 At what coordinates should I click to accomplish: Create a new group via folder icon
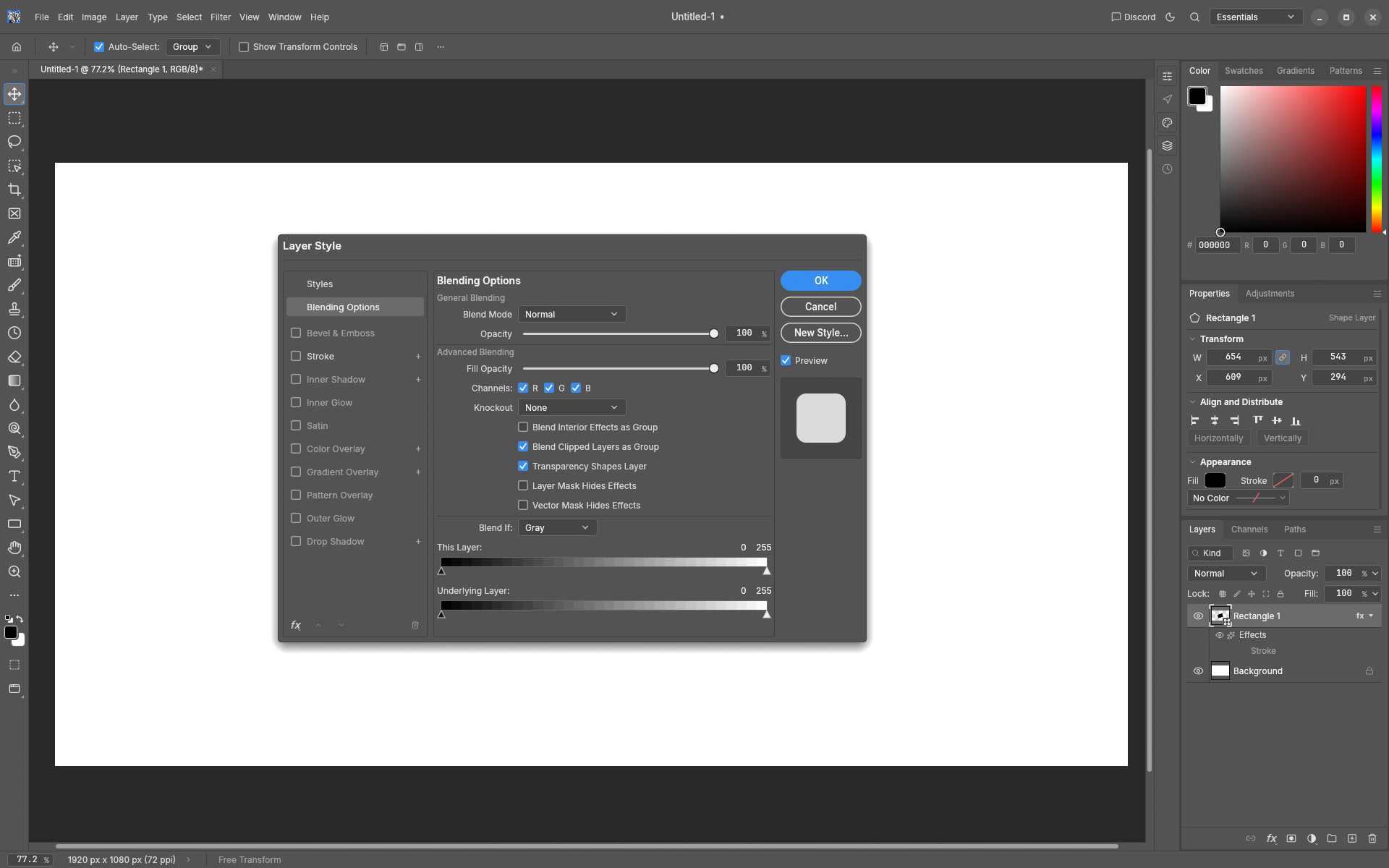pyautogui.click(x=1332, y=838)
